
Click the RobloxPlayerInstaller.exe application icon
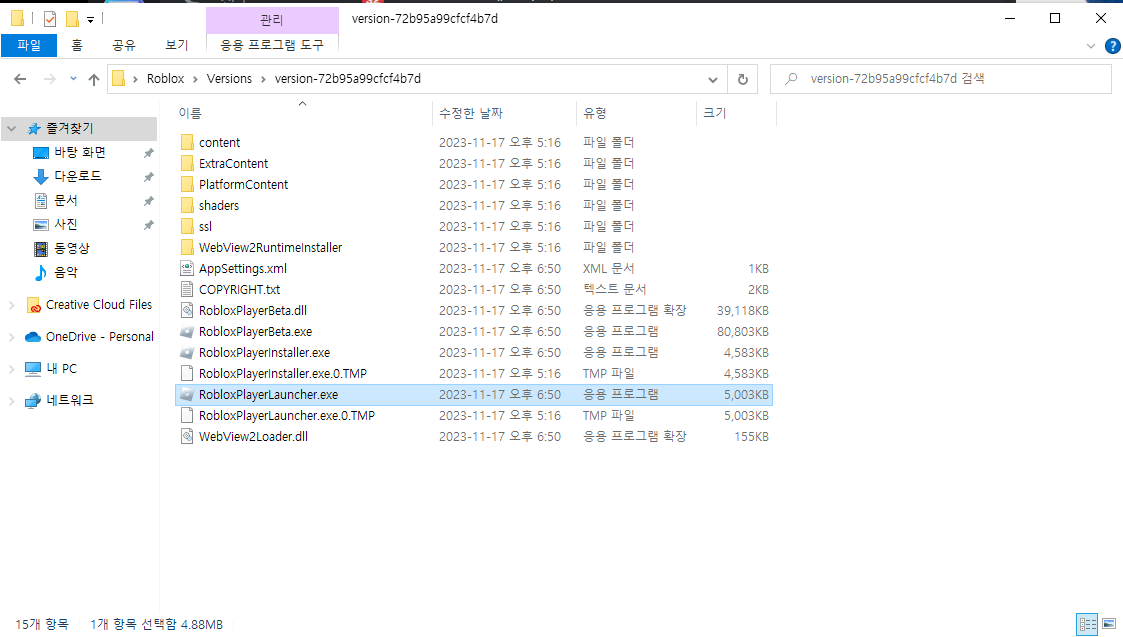[x=187, y=353]
